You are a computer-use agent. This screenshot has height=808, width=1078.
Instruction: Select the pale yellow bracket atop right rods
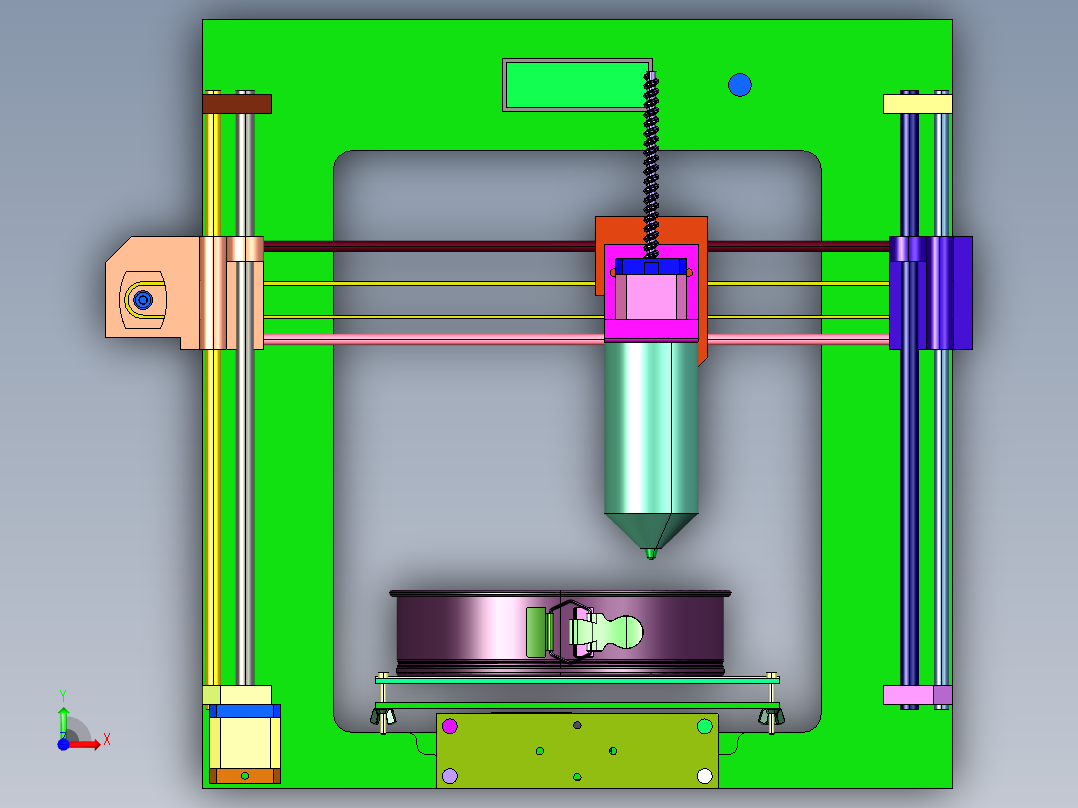[918, 104]
